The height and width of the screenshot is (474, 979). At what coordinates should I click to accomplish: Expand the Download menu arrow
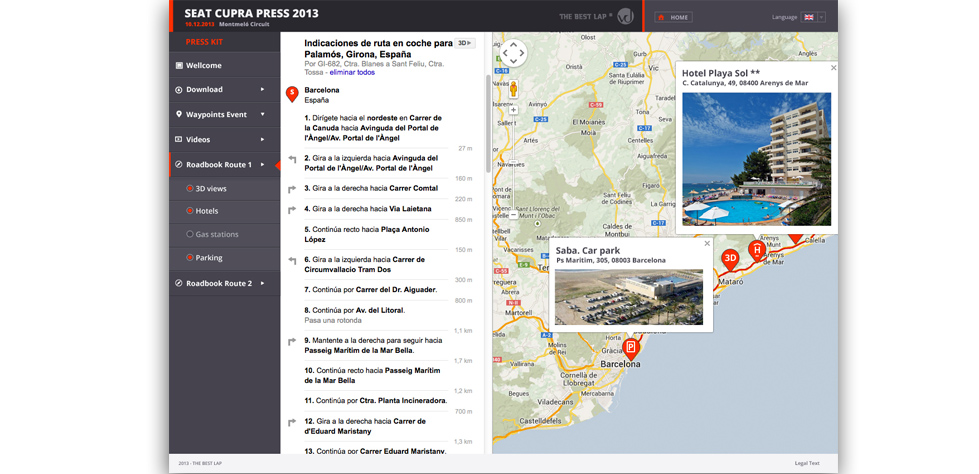click(x=263, y=90)
